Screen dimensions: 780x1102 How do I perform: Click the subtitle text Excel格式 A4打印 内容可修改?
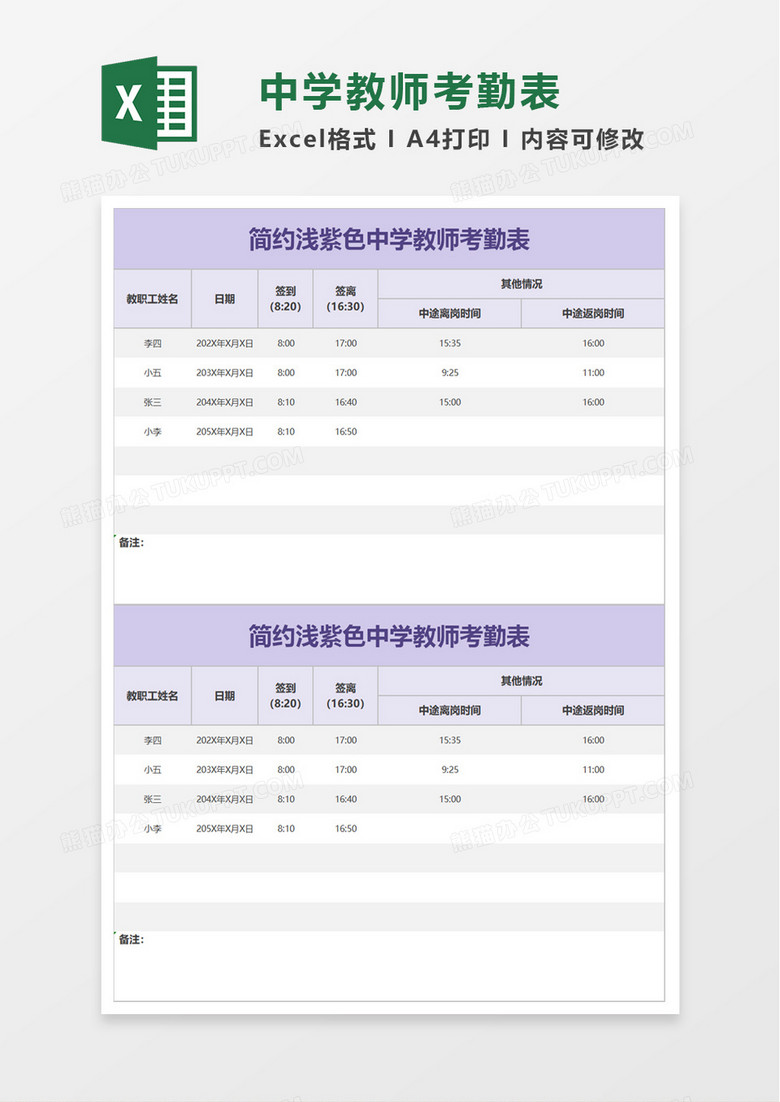pos(451,139)
